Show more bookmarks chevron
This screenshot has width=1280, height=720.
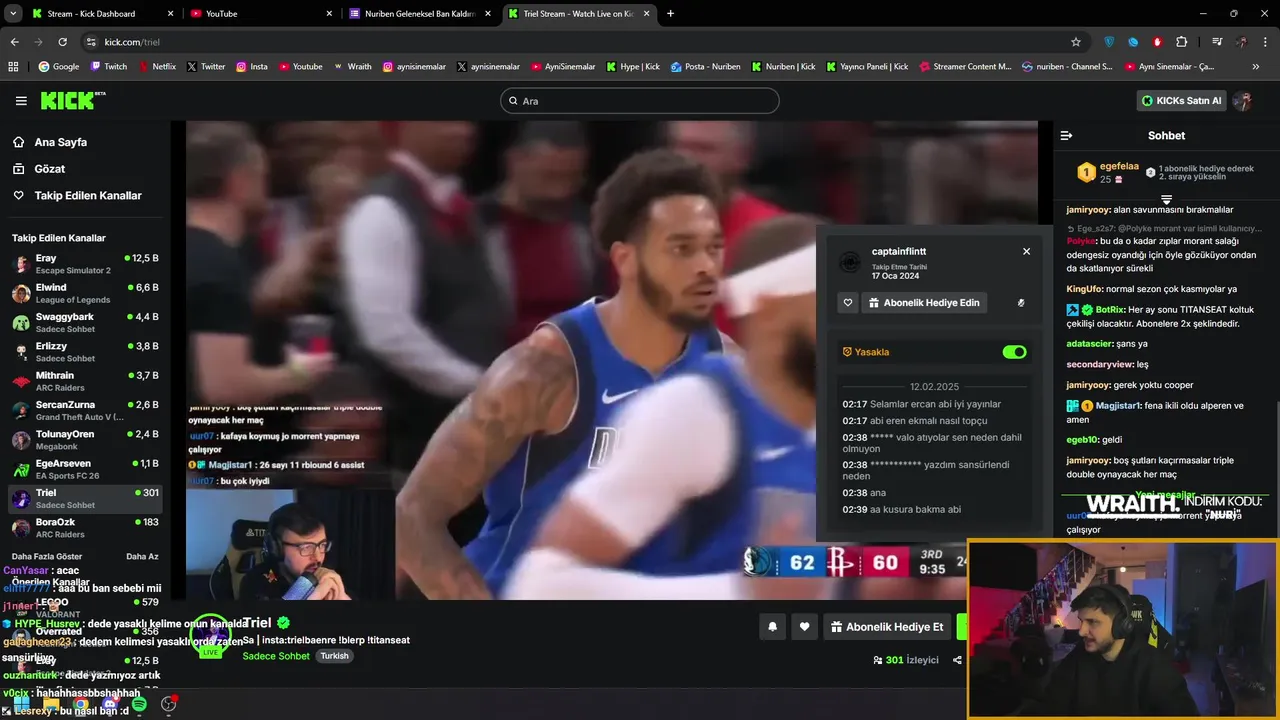point(1255,67)
